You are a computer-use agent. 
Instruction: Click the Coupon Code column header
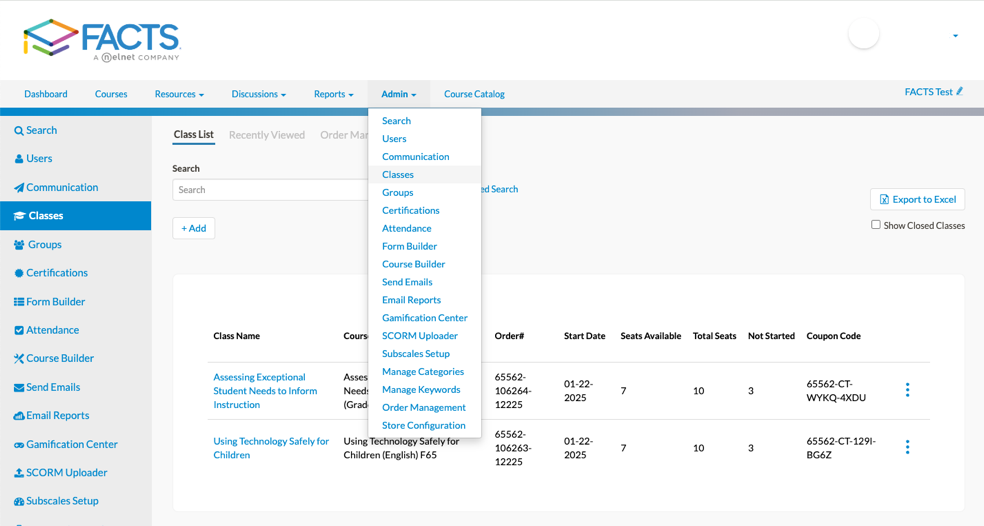[x=833, y=336]
